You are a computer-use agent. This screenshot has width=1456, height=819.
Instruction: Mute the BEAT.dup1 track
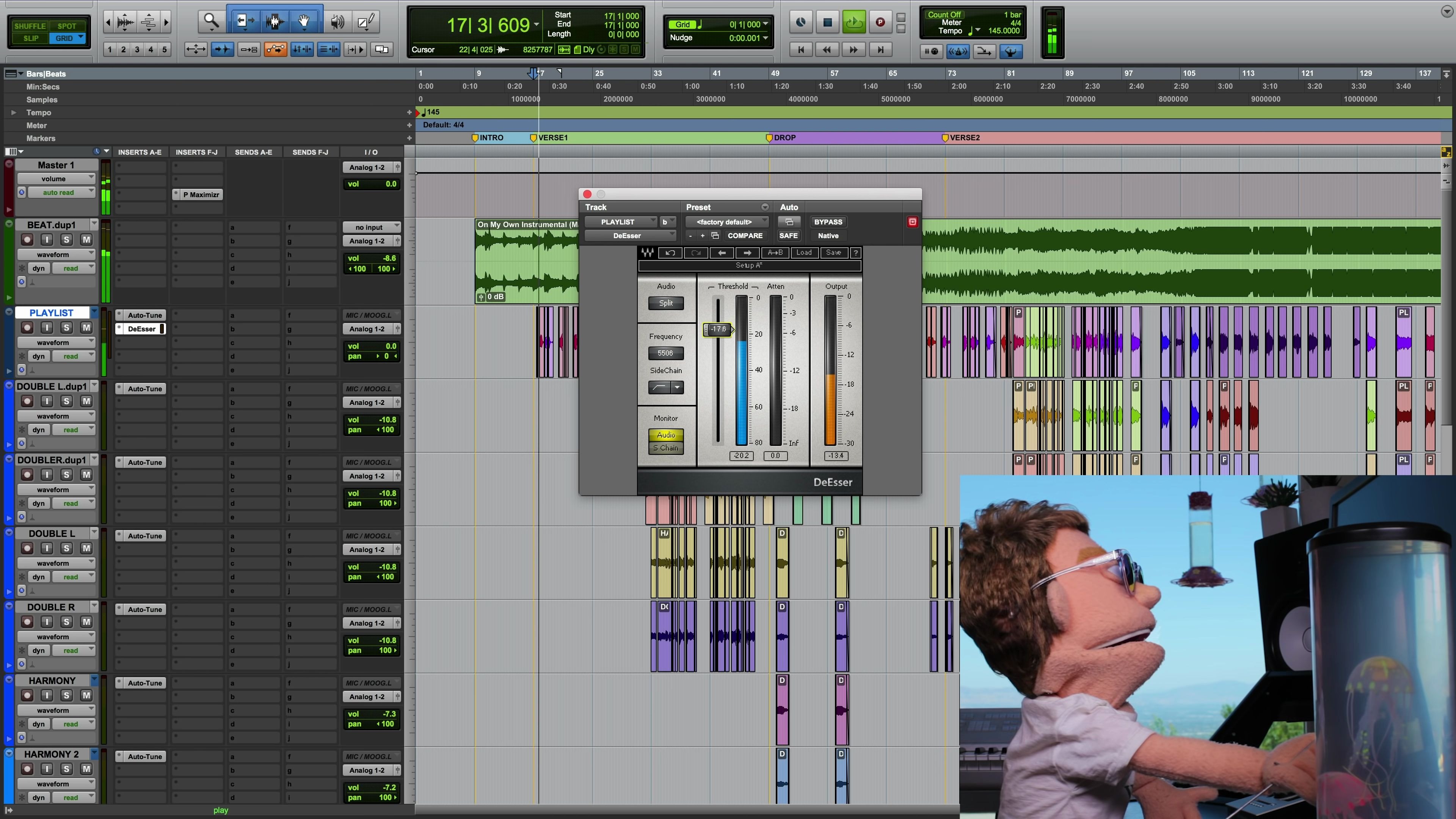coord(86,240)
